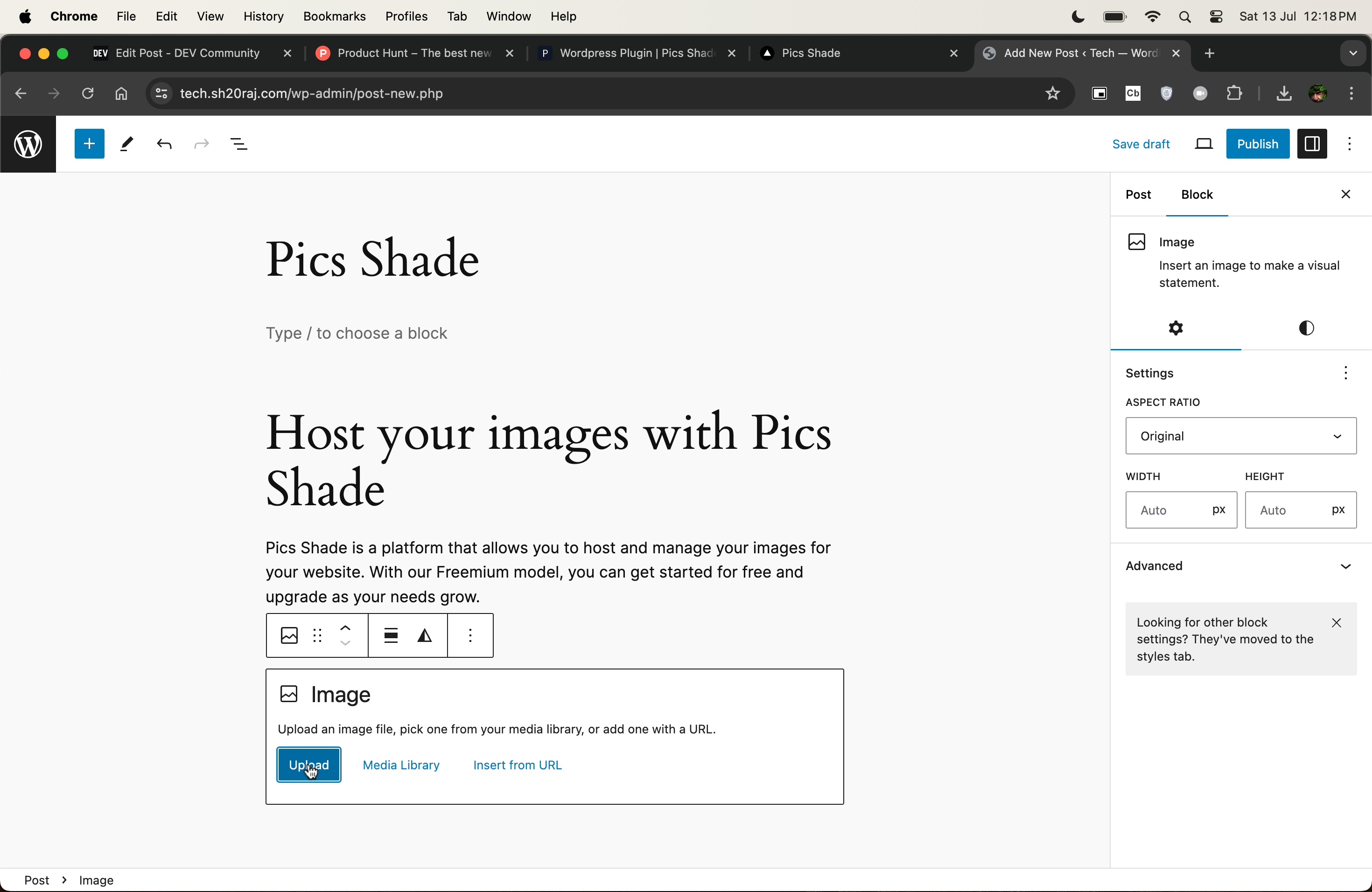Go to the browser home page
The height and width of the screenshot is (892, 1372).
121,93
